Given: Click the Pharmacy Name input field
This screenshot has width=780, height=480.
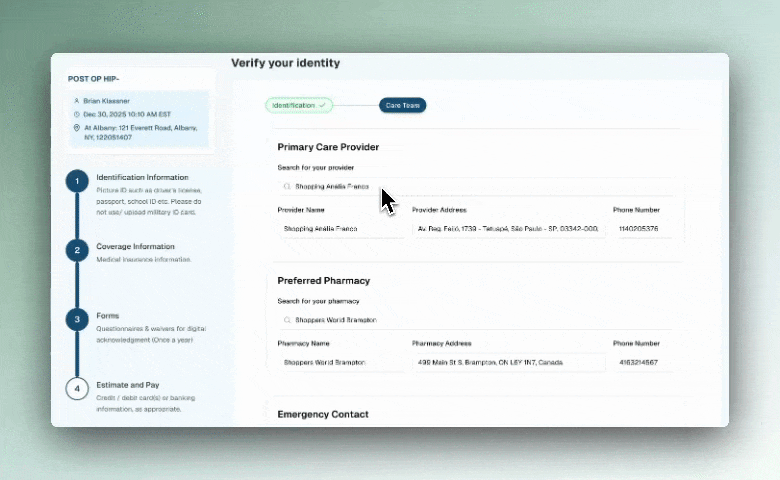Looking at the screenshot, I should 341,362.
